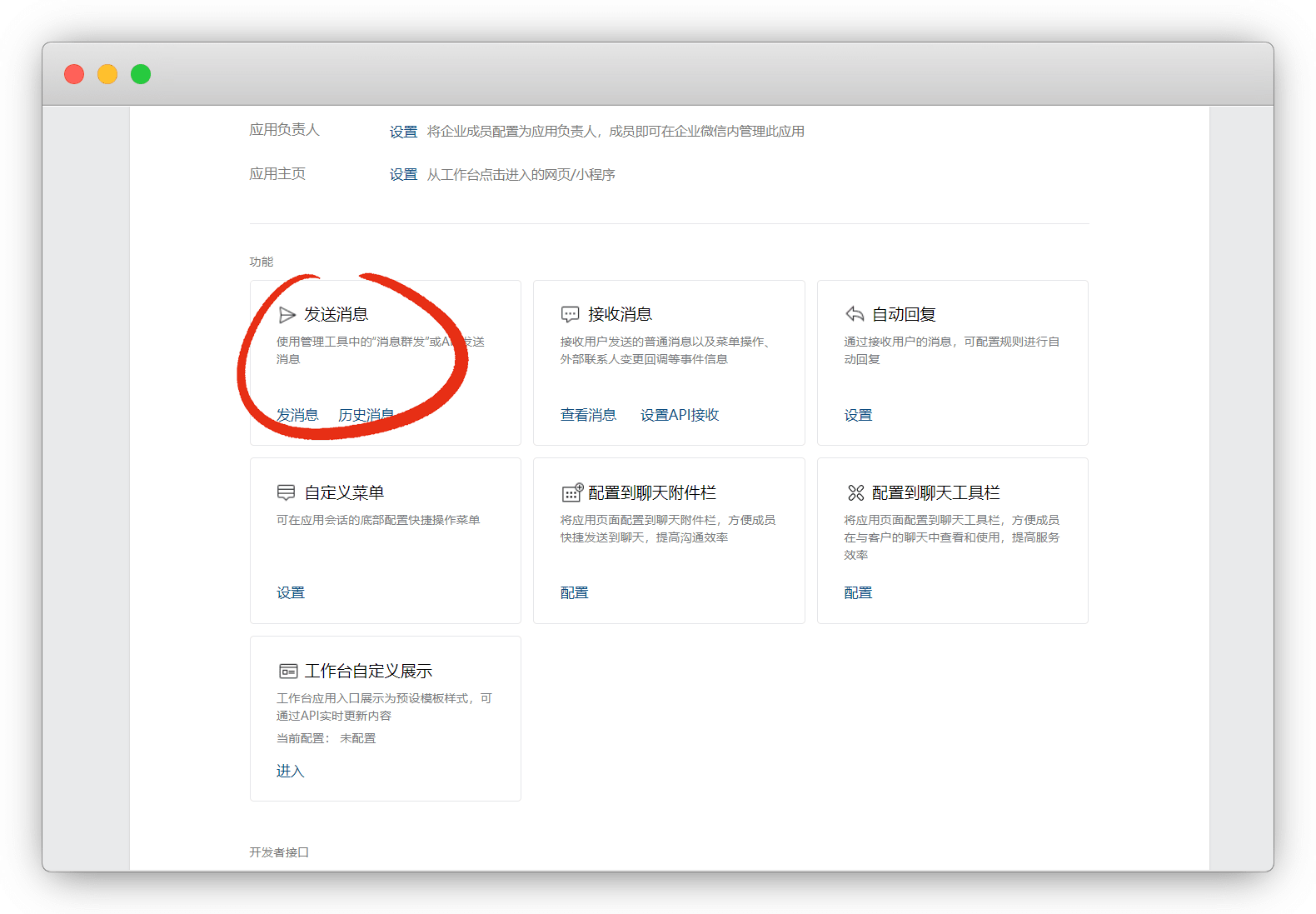Open 设置 link for 应用主页
This screenshot has width=1316, height=914.
(x=403, y=175)
